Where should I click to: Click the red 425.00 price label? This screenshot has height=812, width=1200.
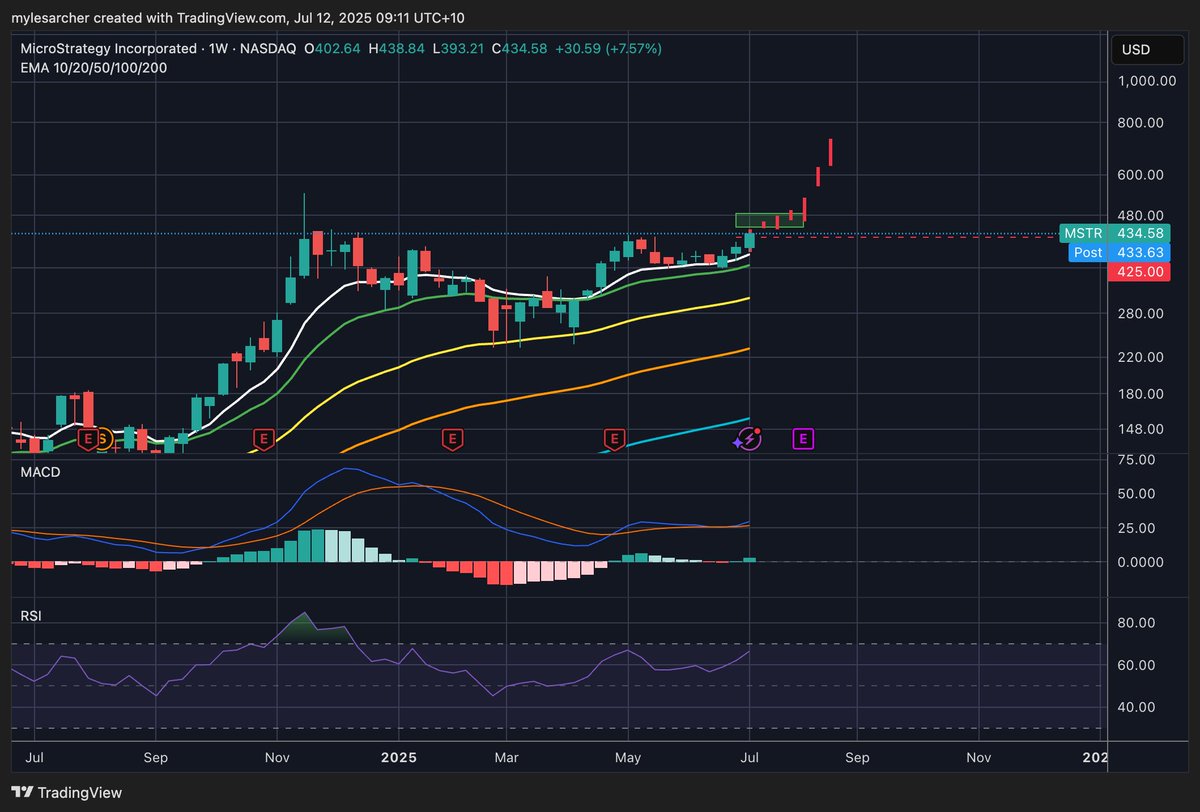[x=1138, y=272]
